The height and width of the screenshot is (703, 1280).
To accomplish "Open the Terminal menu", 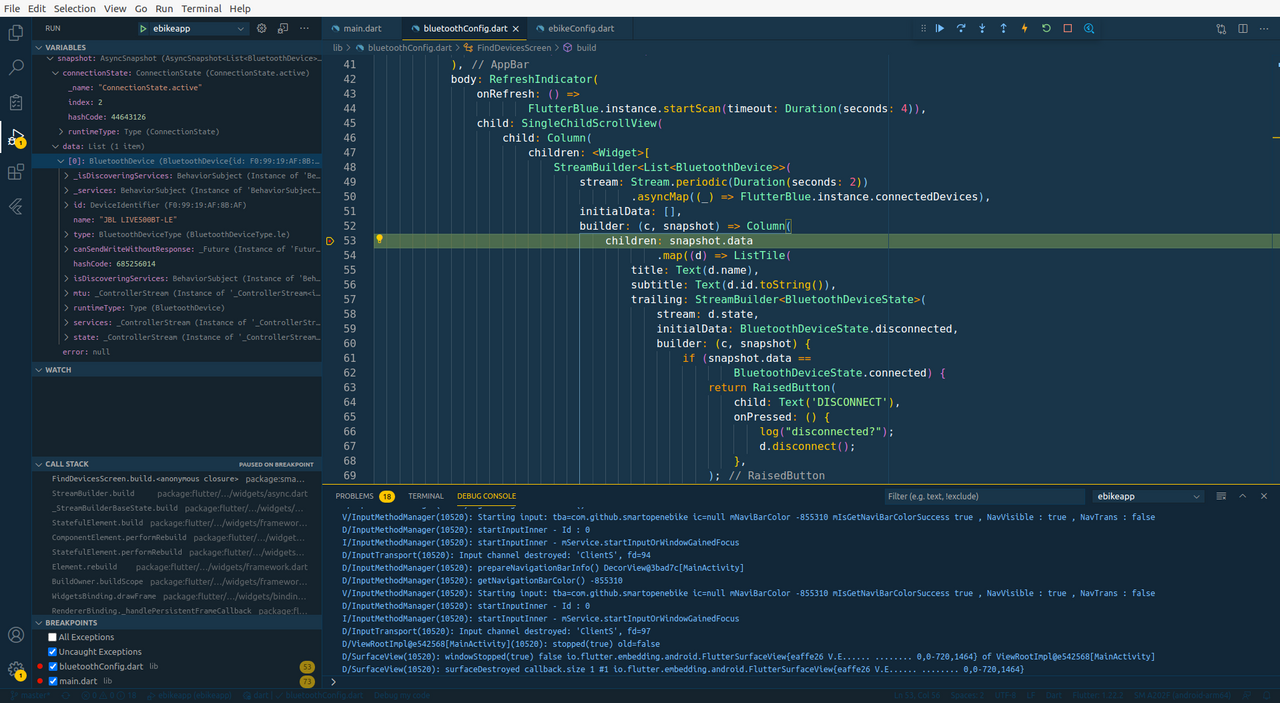I will pos(201,8).
